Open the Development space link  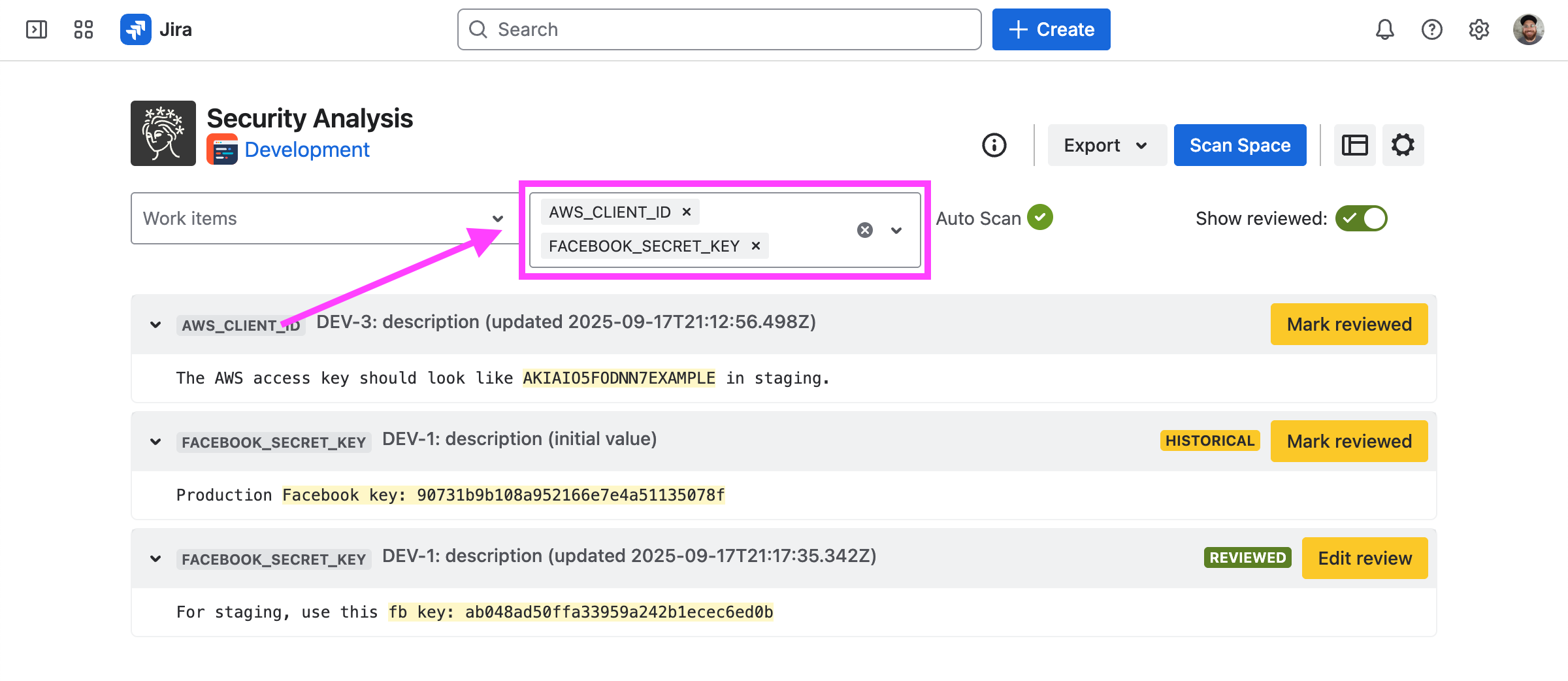pos(307,150)
